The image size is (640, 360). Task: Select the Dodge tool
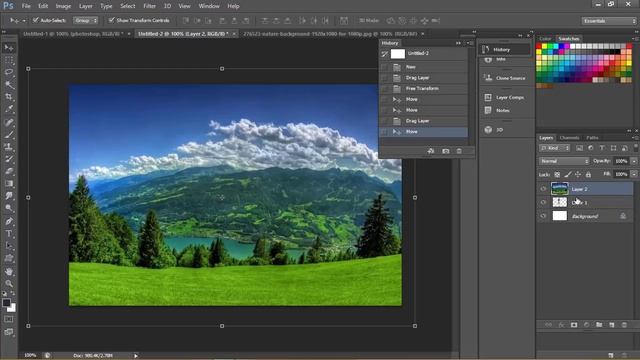click(x=9, y=208)
